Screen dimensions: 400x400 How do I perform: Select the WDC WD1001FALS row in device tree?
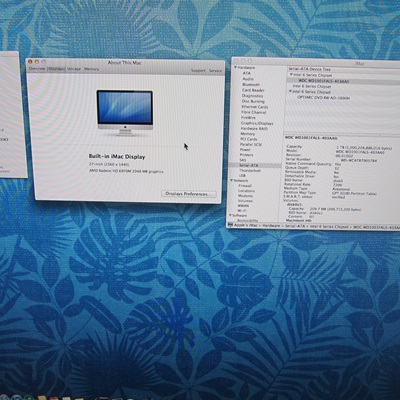[x=343, y=81]
